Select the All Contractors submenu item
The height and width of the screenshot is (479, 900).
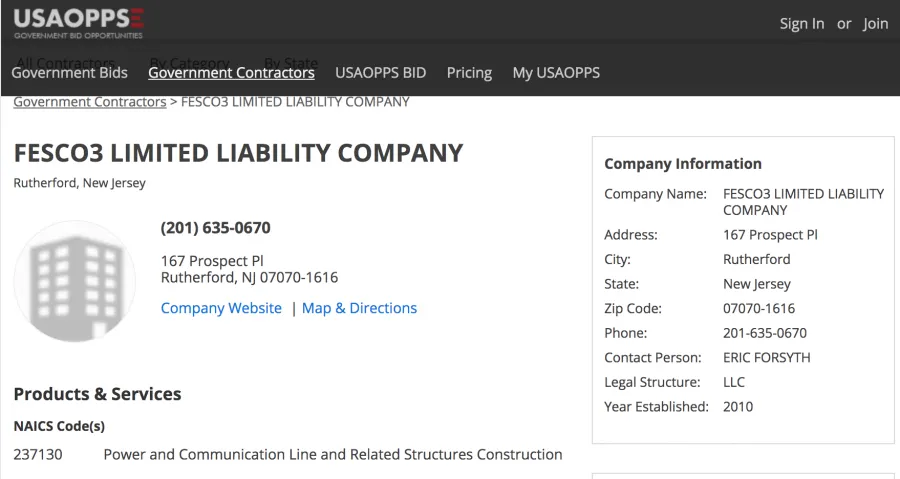65,61
